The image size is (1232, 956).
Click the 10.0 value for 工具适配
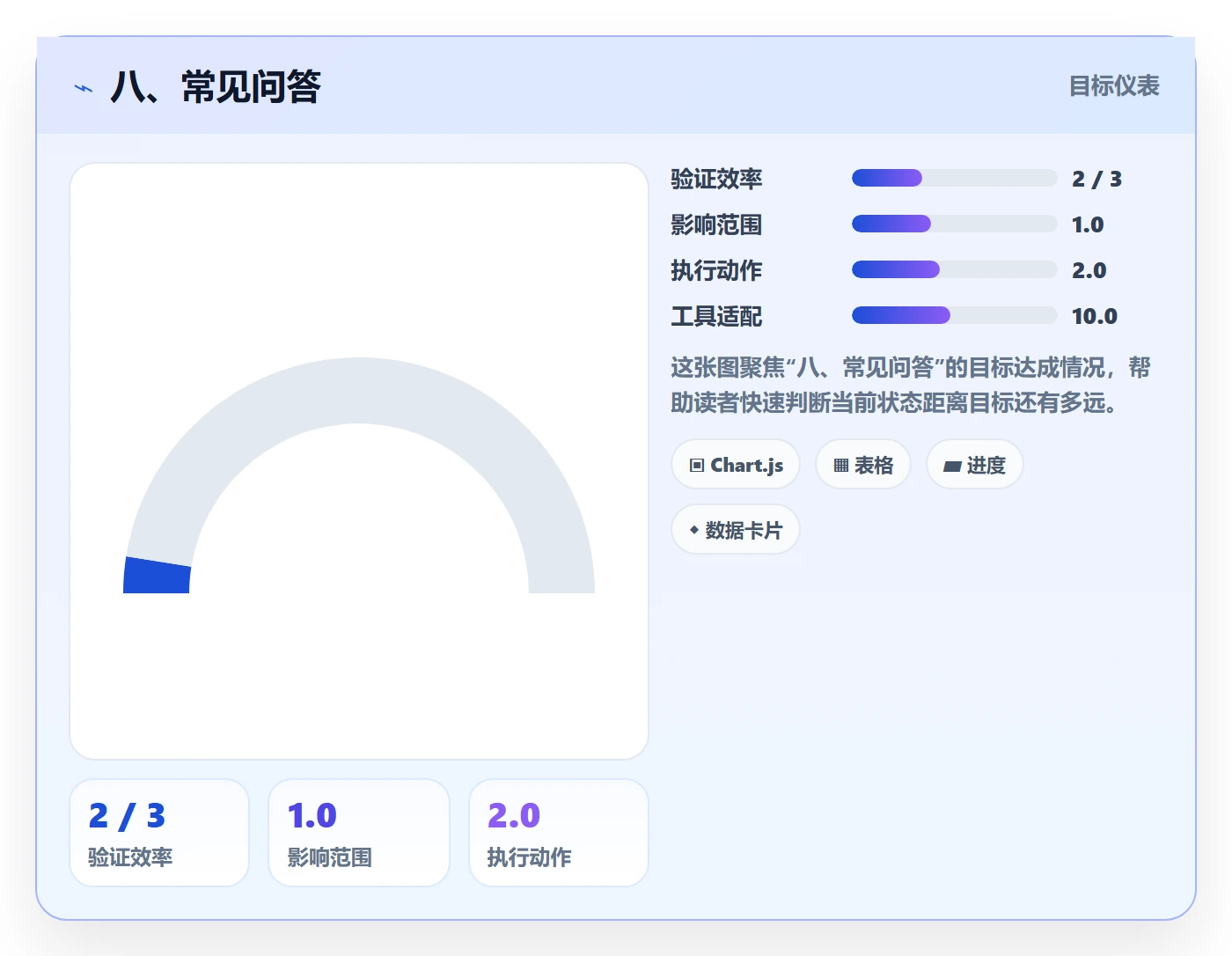1094,316
